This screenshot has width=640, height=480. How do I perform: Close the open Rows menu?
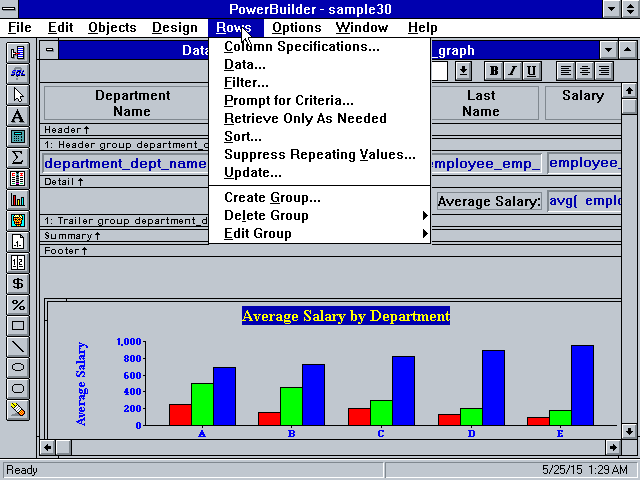coord(236,28)
